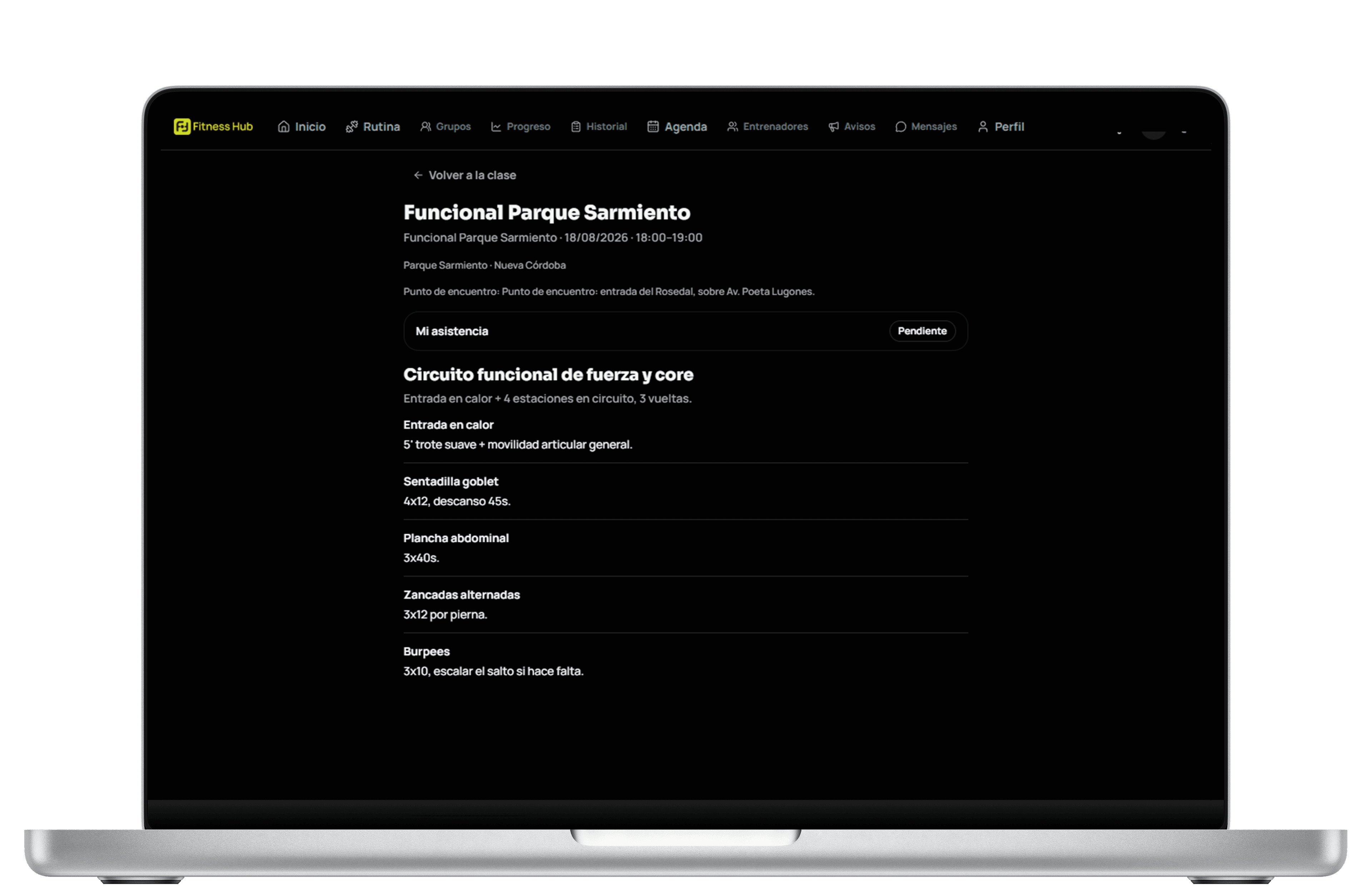Click the Pendiente attendance badge
Screen dimensions: 1372x892
[922, 331]
